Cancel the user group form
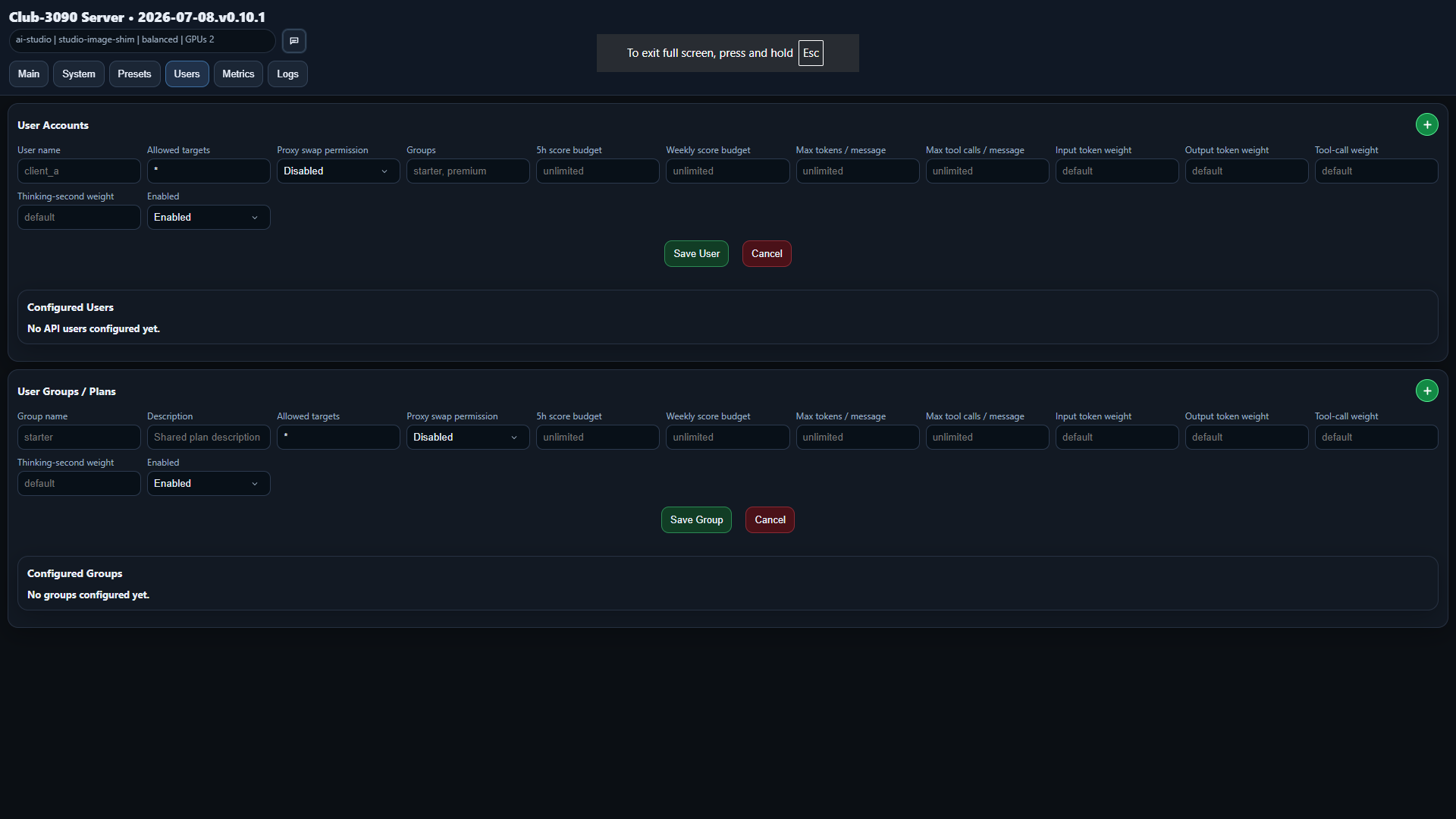Screen dimensions: 1456x819 pyautogui.click(x=770, y=520)
